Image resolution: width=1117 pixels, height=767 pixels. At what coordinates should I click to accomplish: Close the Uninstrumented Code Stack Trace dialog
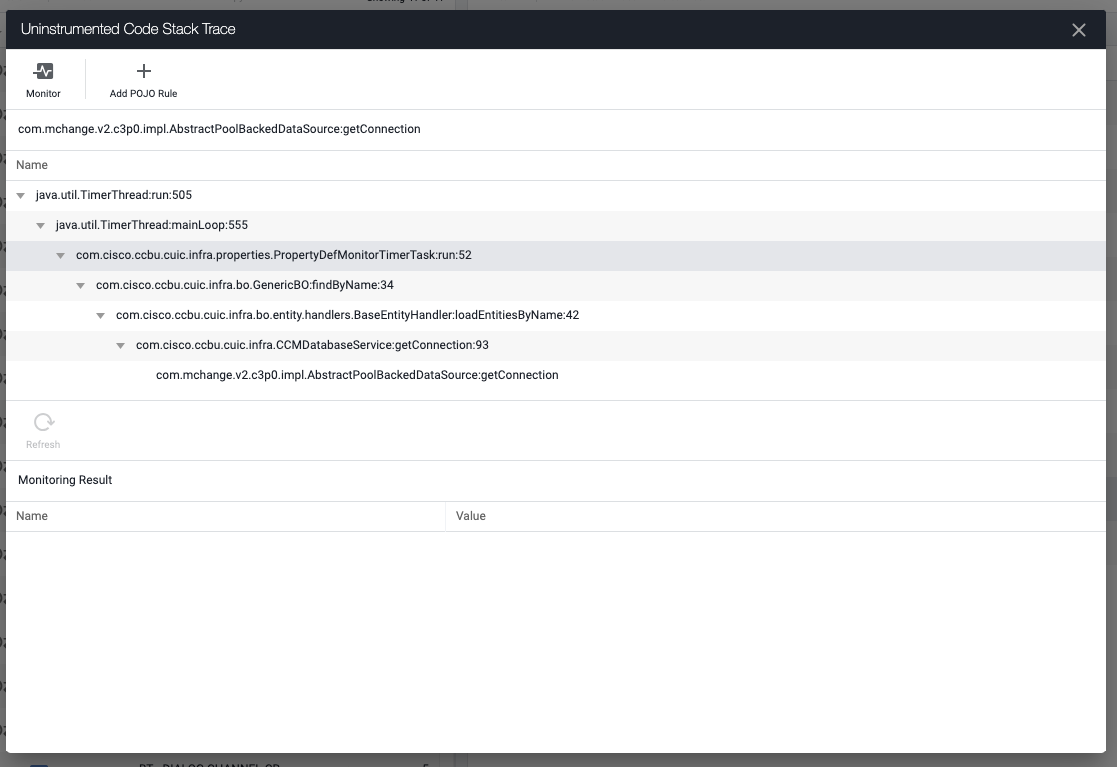1079,30
